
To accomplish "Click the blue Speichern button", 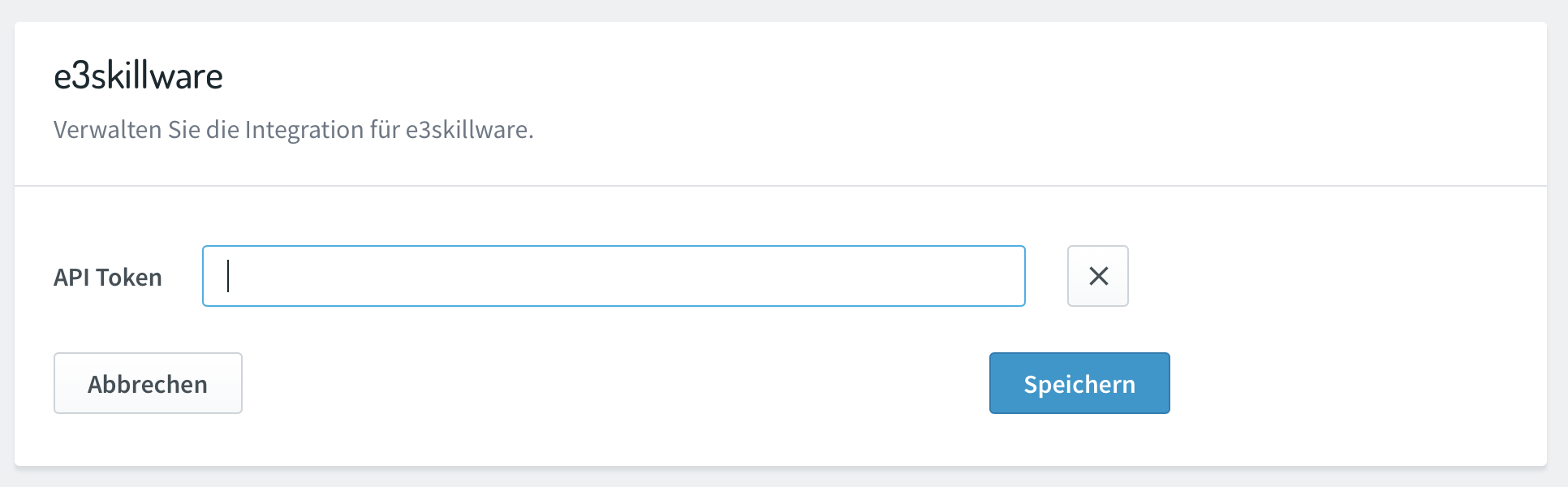I will pos(1079,383).
